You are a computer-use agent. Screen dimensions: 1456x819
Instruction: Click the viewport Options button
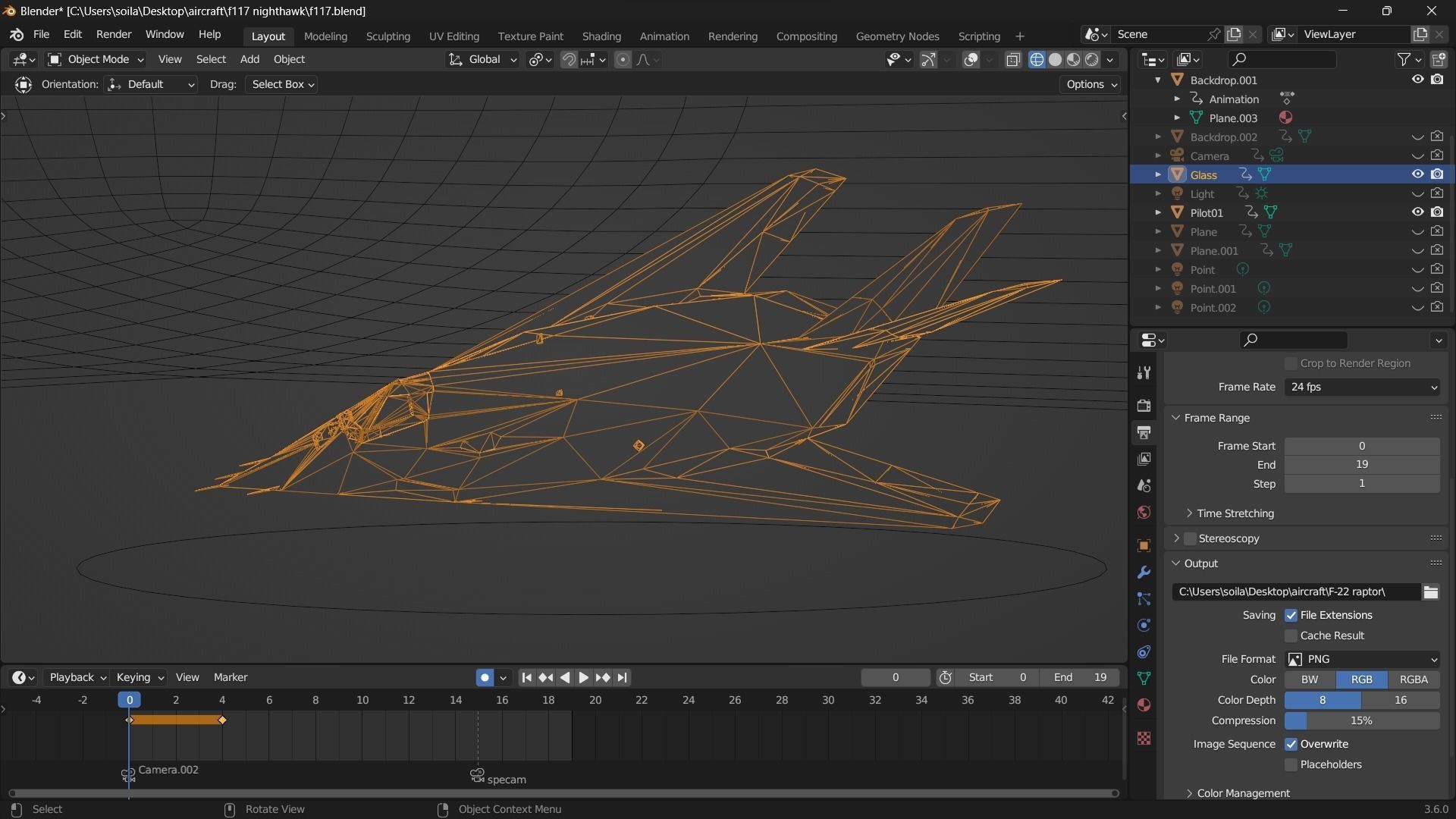click(x=1090, y=84)
